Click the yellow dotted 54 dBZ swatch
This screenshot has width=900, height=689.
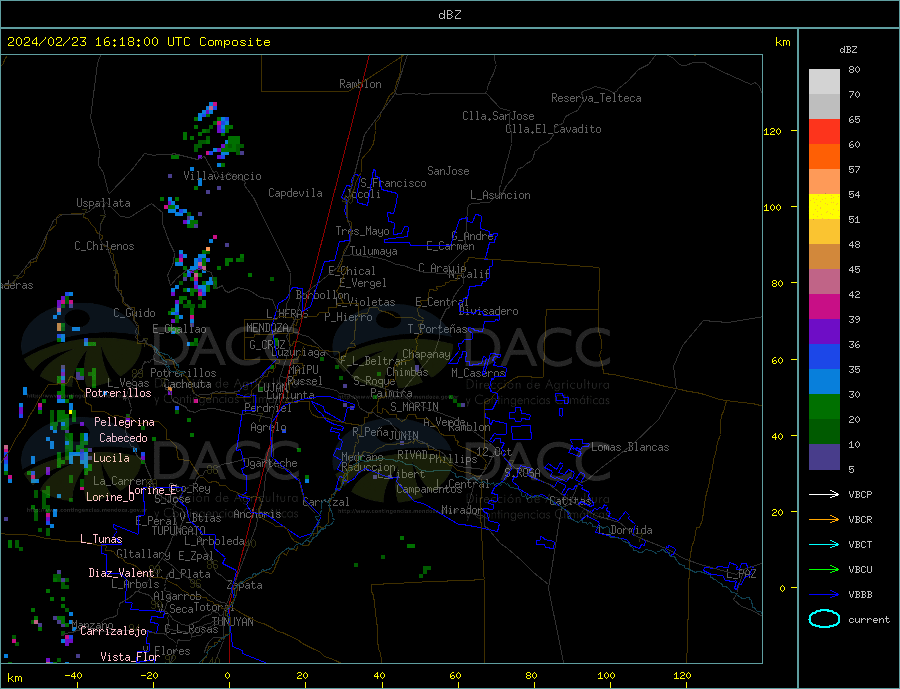click(824, 207)
